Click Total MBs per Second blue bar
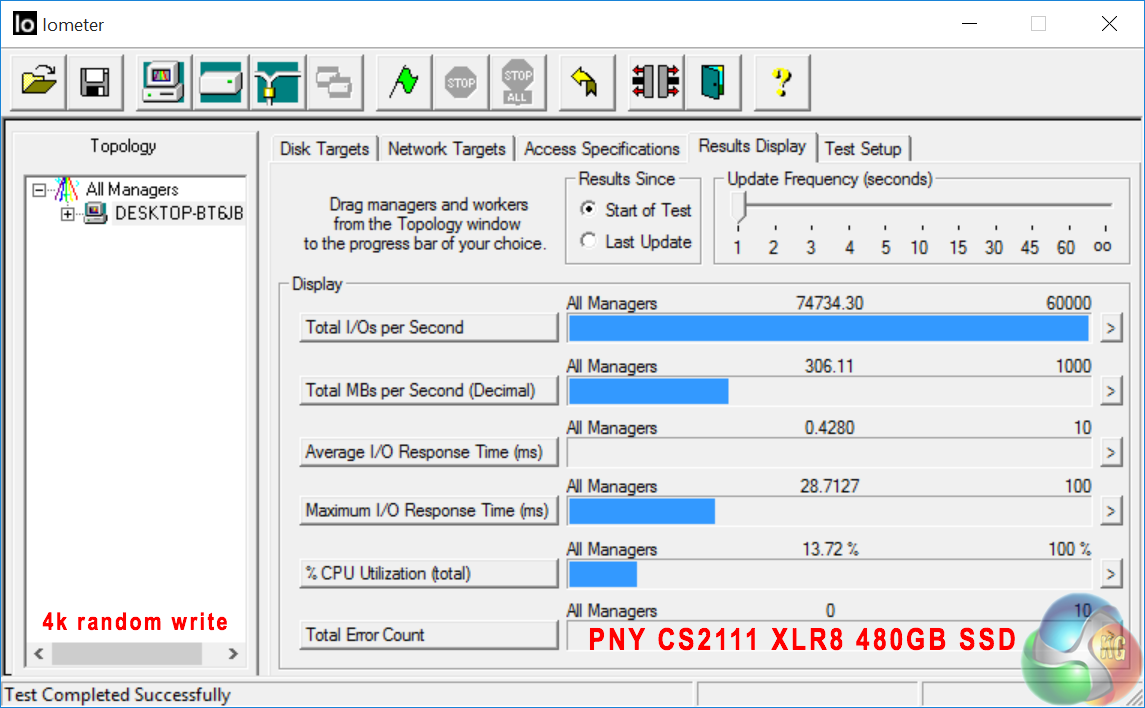 (648, 392)
